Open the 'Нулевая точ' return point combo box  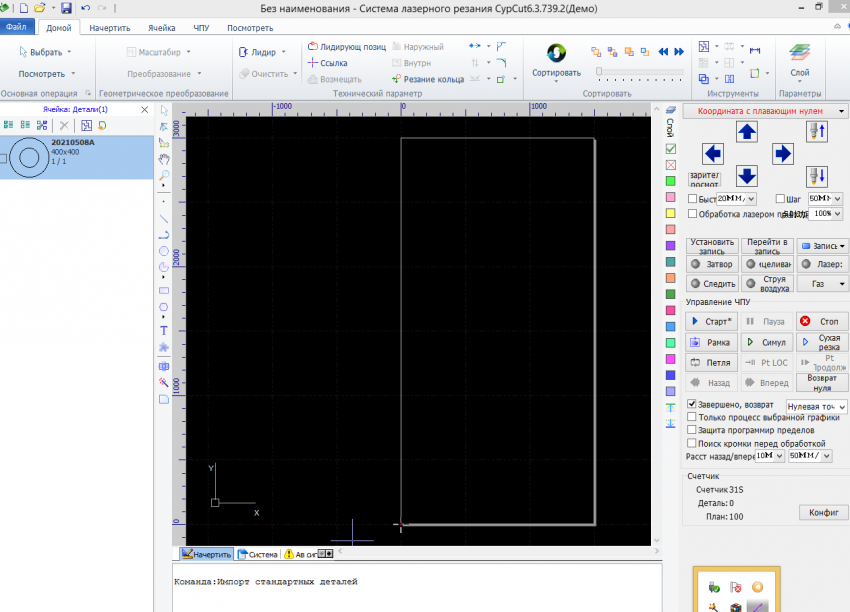tap(816, 407)
